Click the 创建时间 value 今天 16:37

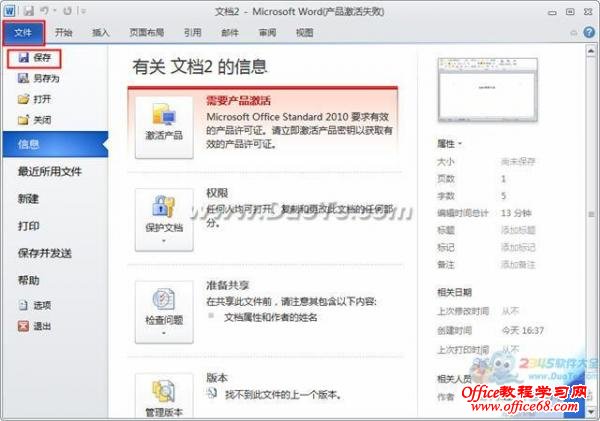coord(523,330)
